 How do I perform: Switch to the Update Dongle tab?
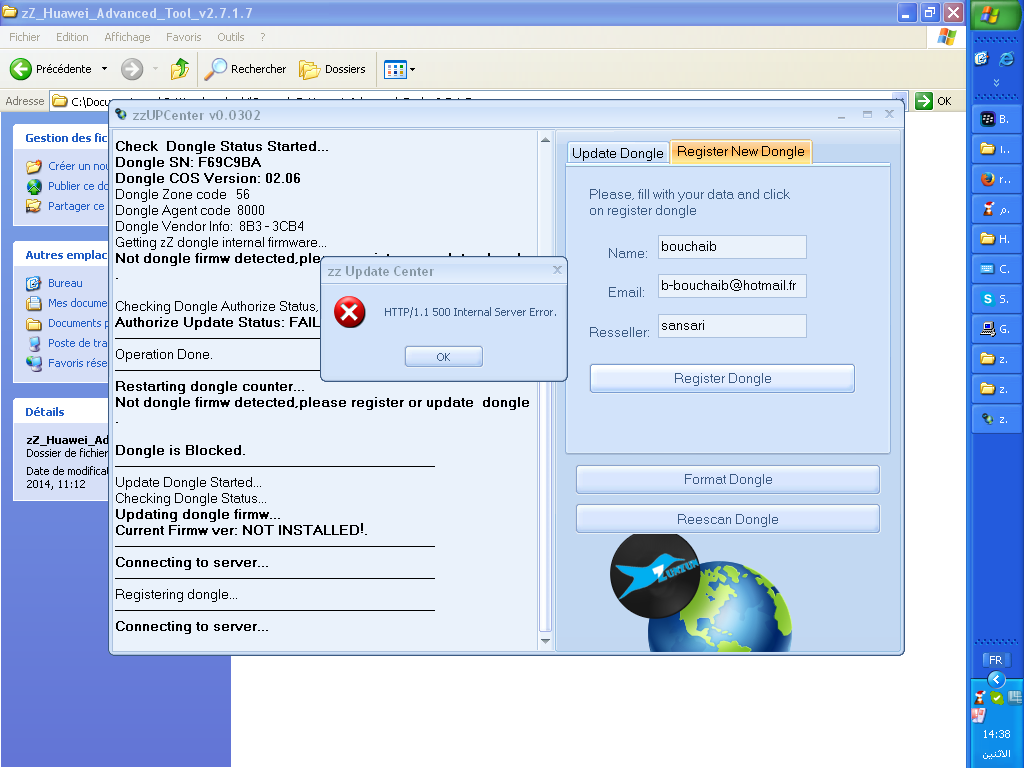(617, 153)
